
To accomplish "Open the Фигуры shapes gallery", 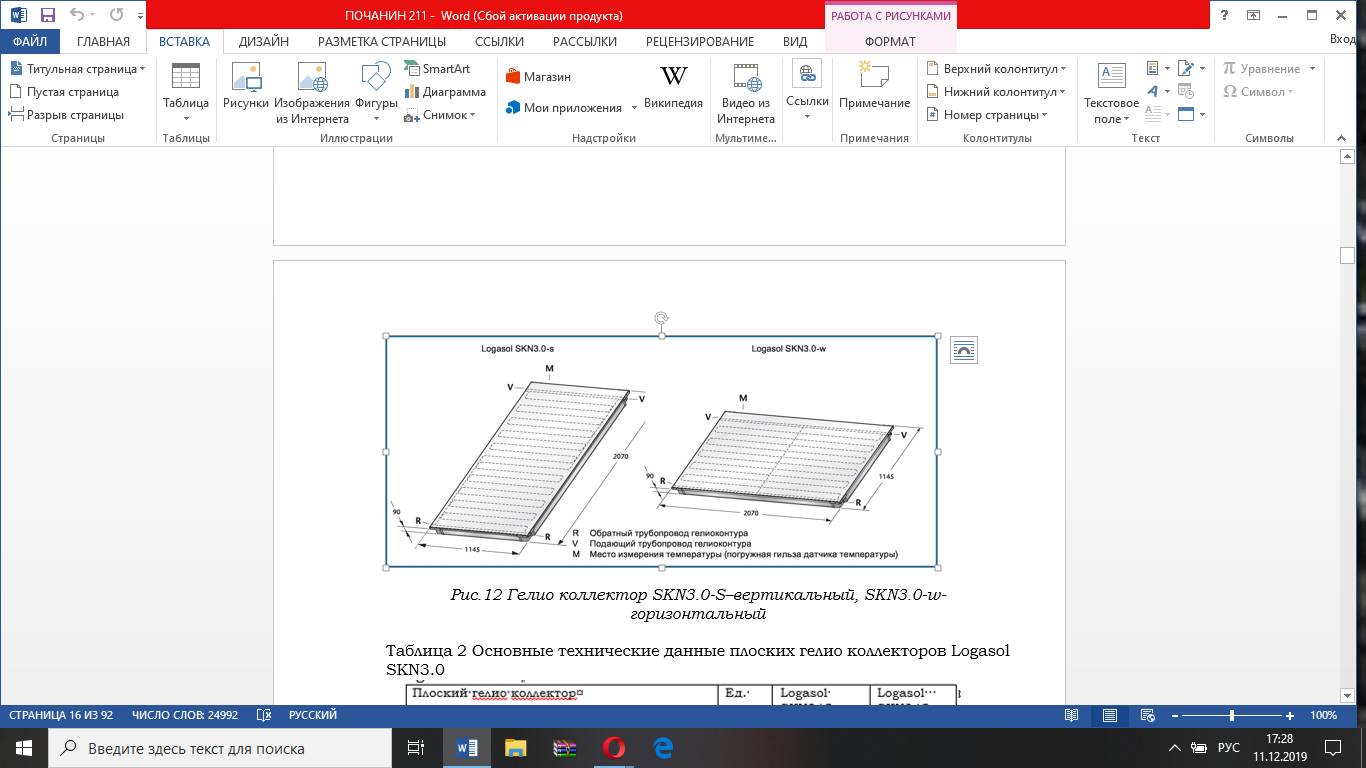I will pos(376,92).
